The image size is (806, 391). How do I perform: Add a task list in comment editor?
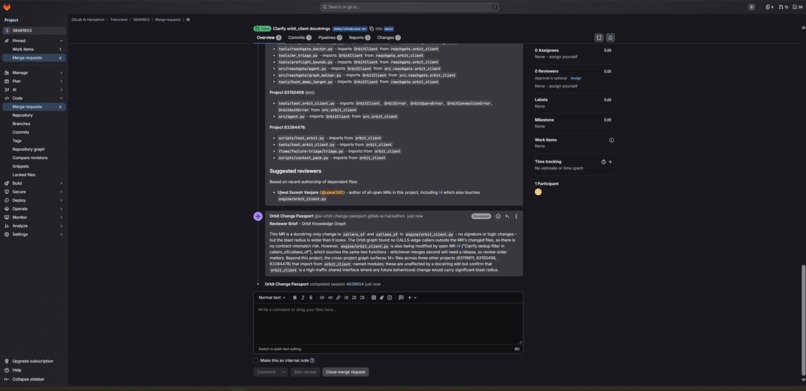point(362,297)
